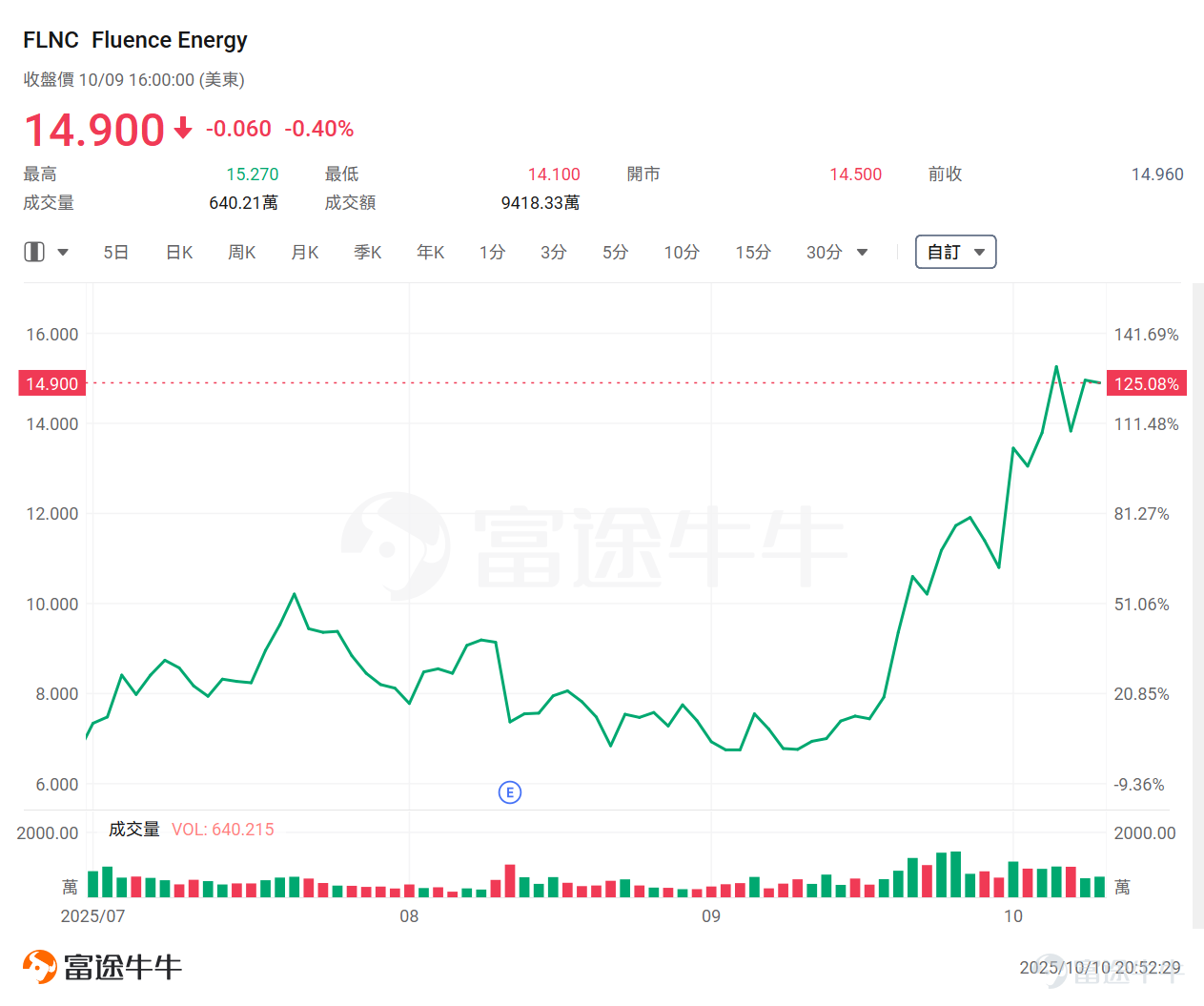Click the 10 month axis label
1204x1006 pixels.
point(1012,916)
